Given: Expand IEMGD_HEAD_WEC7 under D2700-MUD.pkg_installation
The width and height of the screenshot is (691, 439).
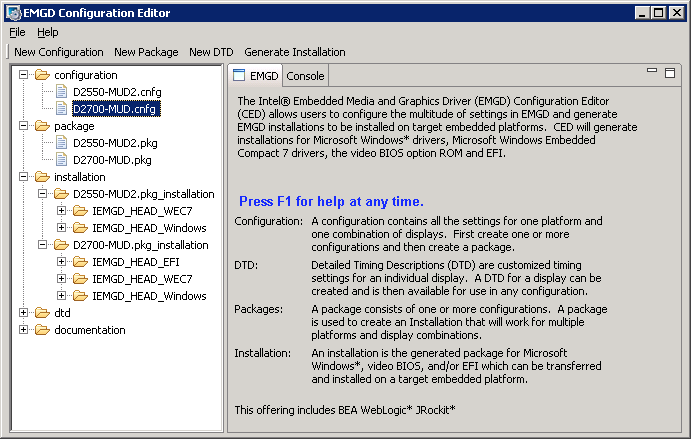Looking at the screenshot, I should point(61,279).
